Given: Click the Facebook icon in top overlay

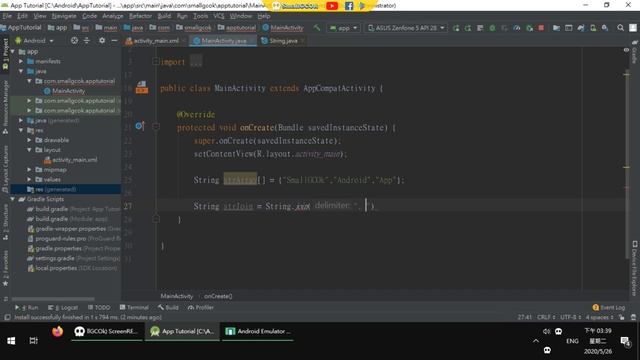Looking at the screenshot, I should [x=349, y=6].
